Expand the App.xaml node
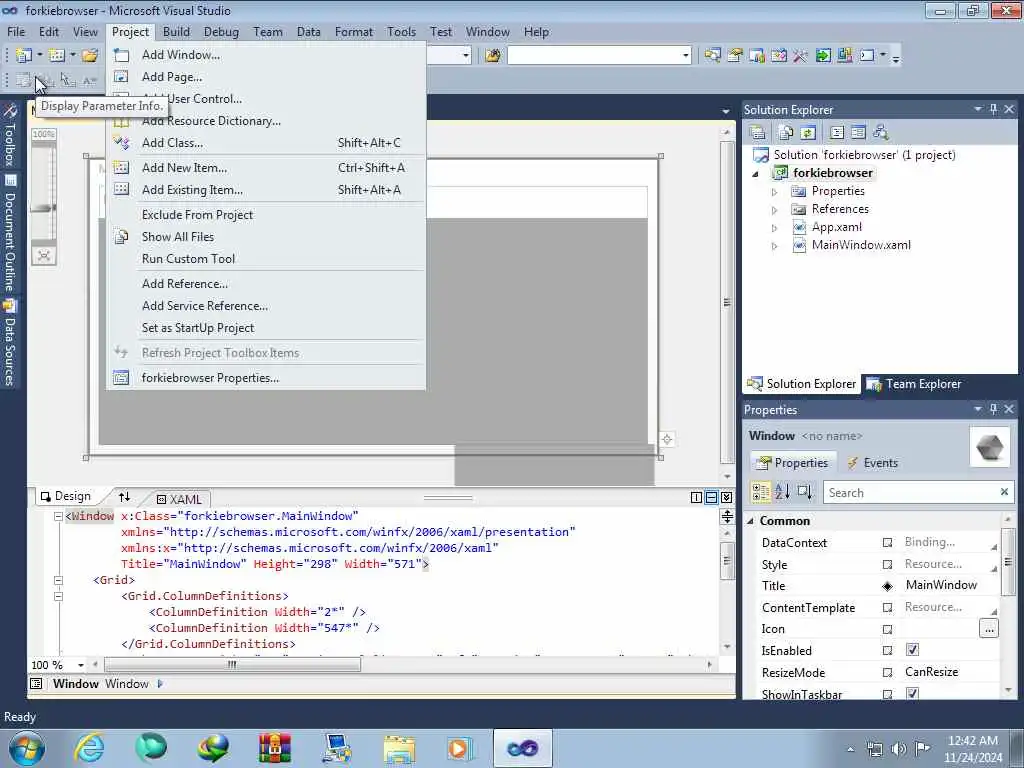Screen dimensions: 1024x768 click(775, 228)
